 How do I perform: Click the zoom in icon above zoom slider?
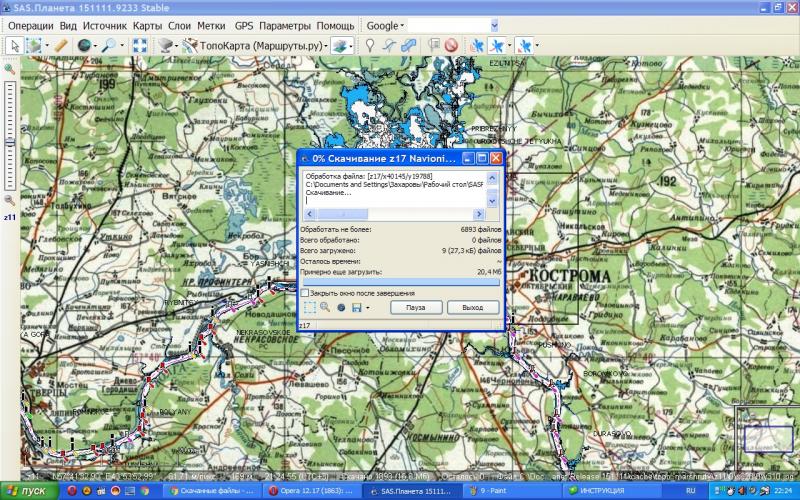[x=9, y=68]
